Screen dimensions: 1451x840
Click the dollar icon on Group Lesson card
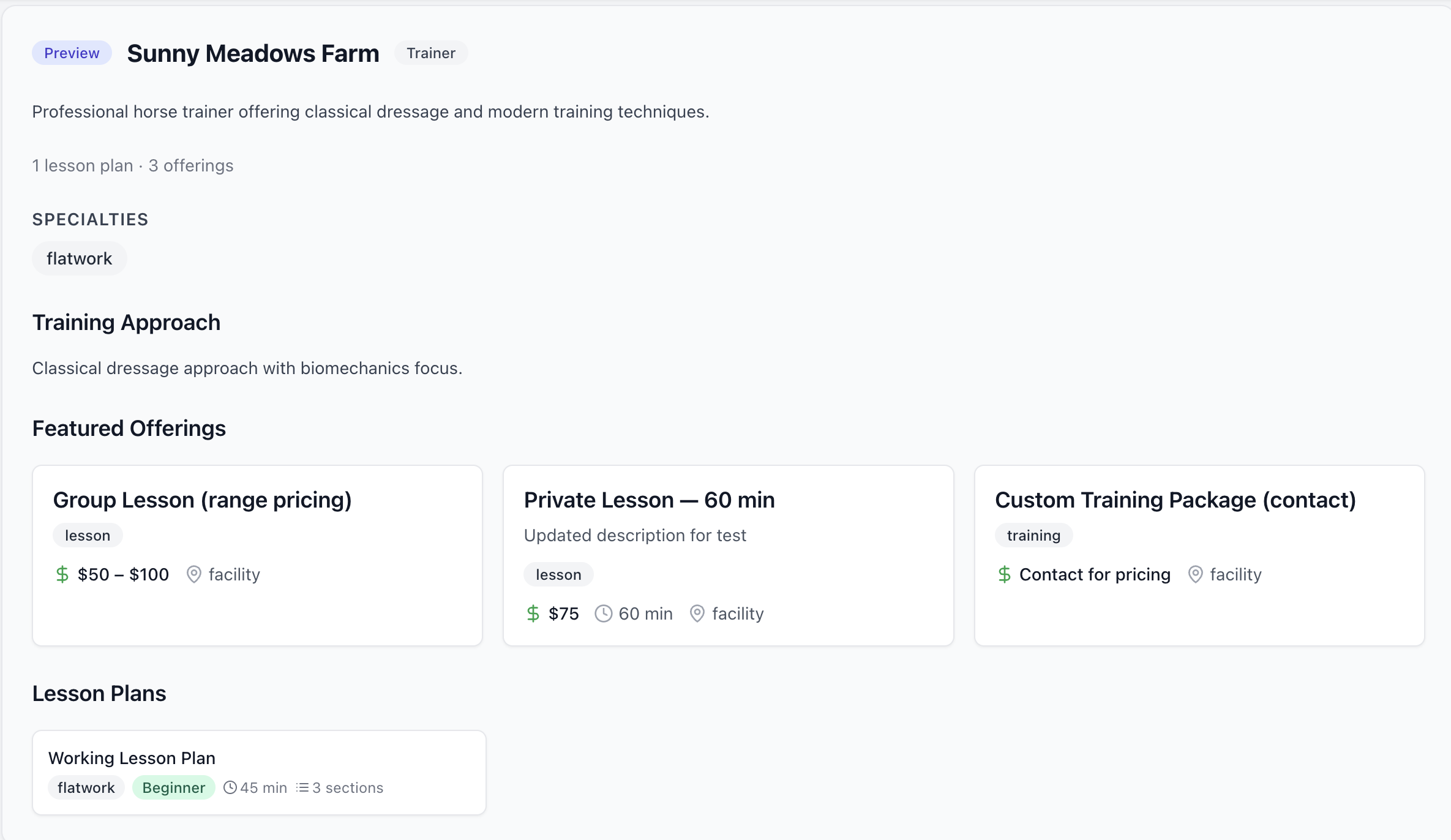(63, 574)
